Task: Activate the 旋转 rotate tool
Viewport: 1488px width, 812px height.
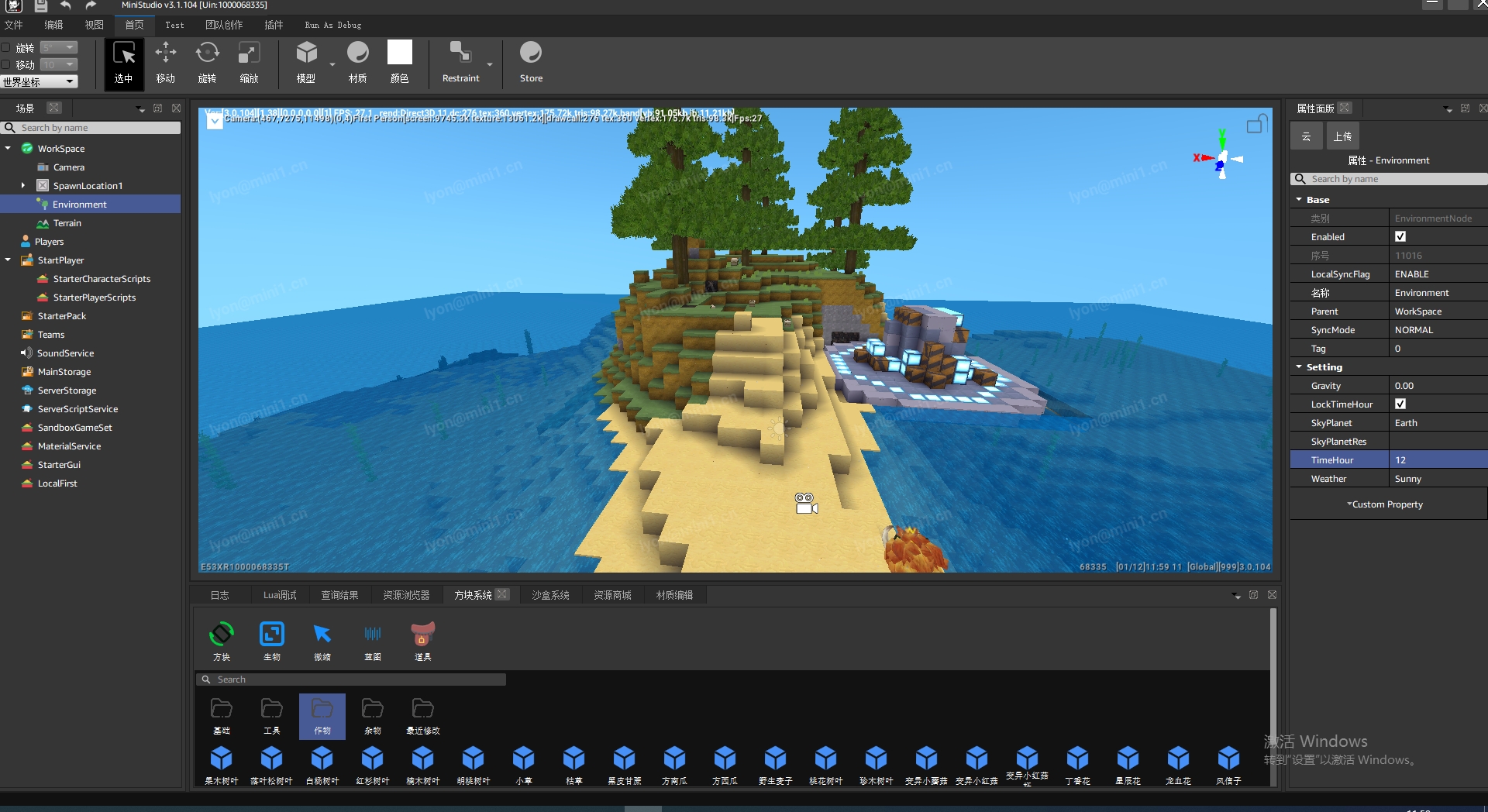Action: pos(207,64)
